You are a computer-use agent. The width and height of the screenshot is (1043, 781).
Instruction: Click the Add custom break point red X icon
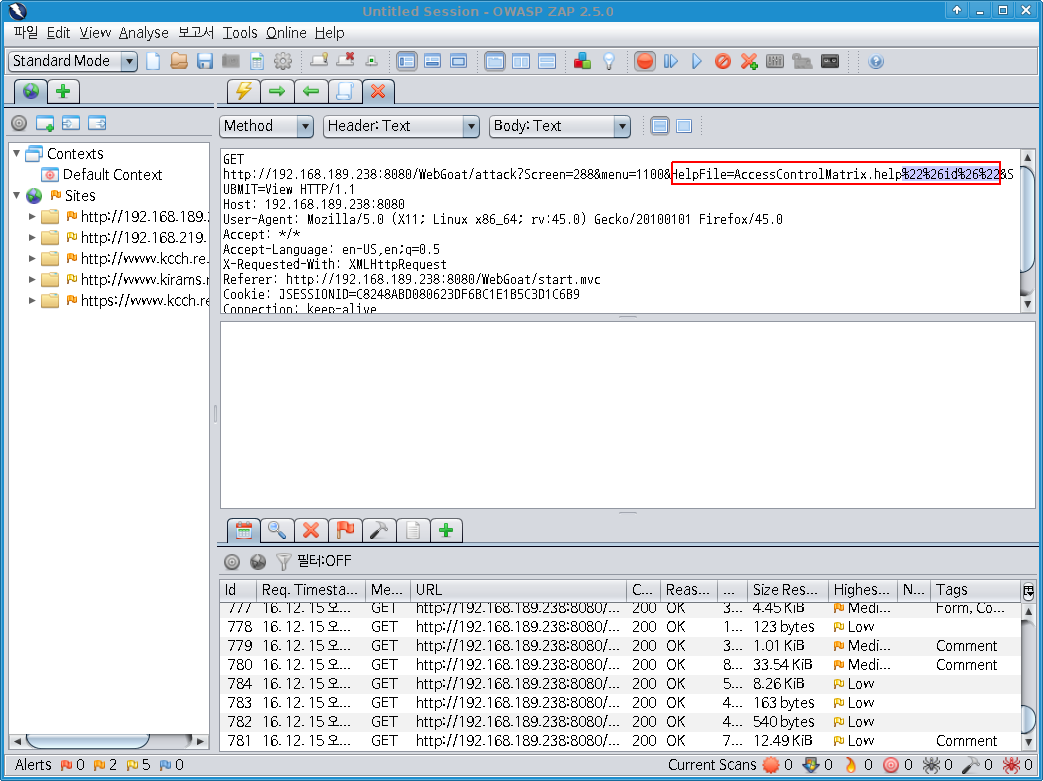(x=749, y=61)
